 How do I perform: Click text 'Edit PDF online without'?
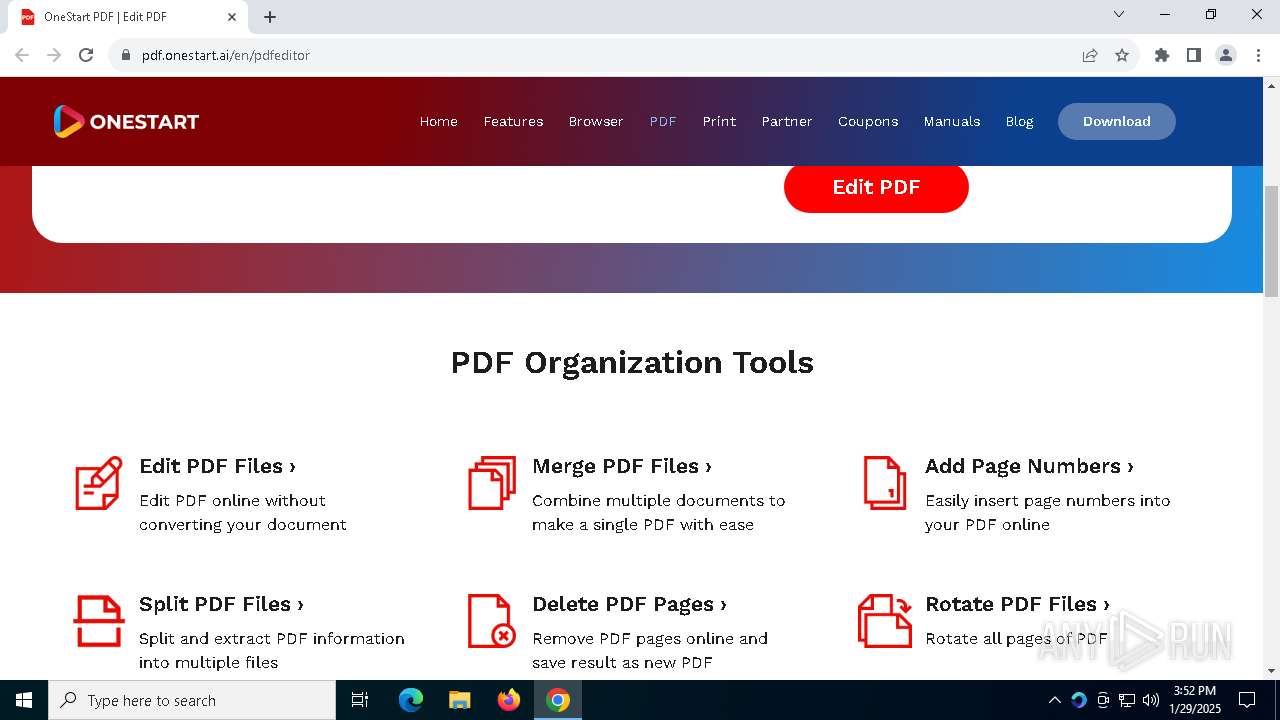pos(233,500)
